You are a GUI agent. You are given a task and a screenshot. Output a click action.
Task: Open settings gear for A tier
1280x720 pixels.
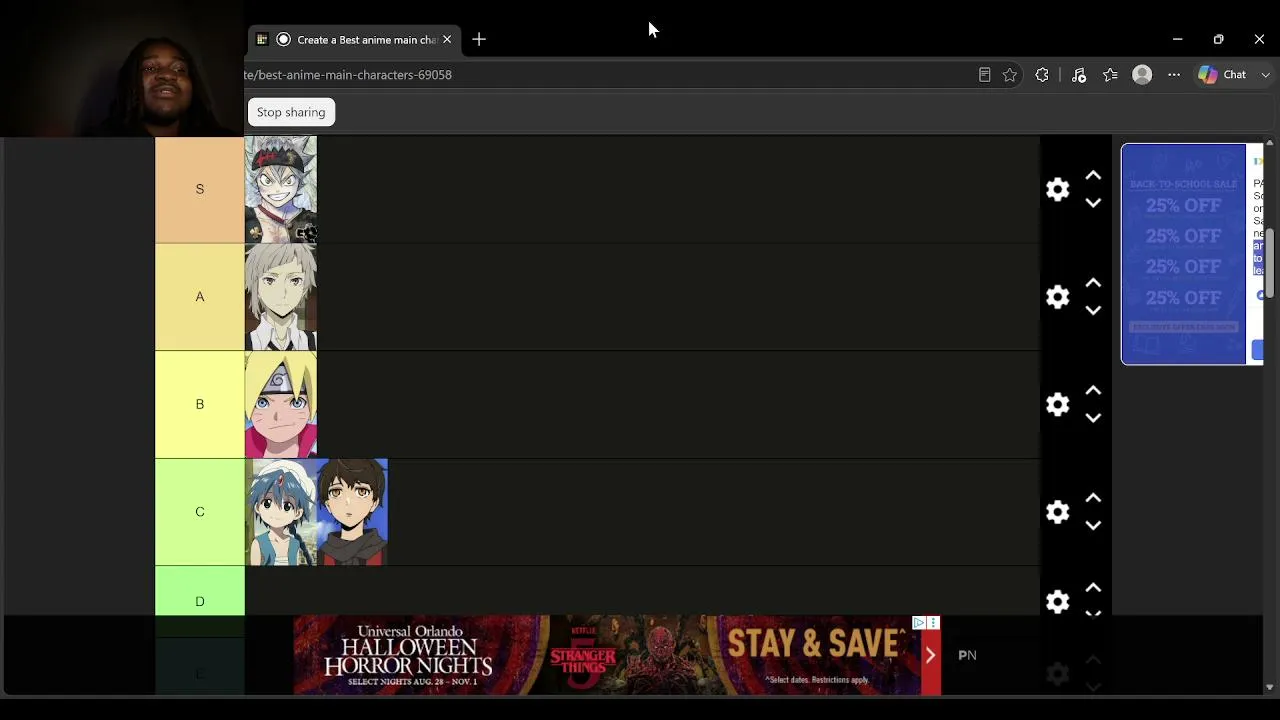(1057, 297)
